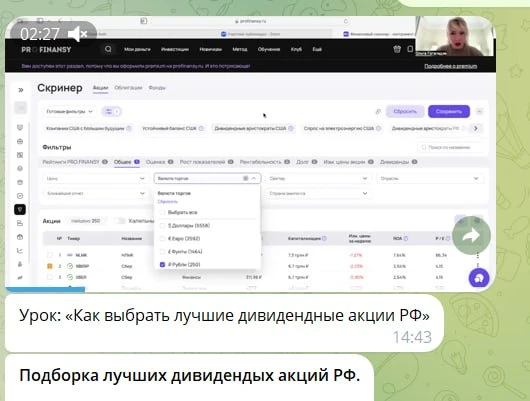Open the Отрасль filter dropdown
Image resolution: width=530 pixels, height=401 pixels.
(x=430, y=178)
